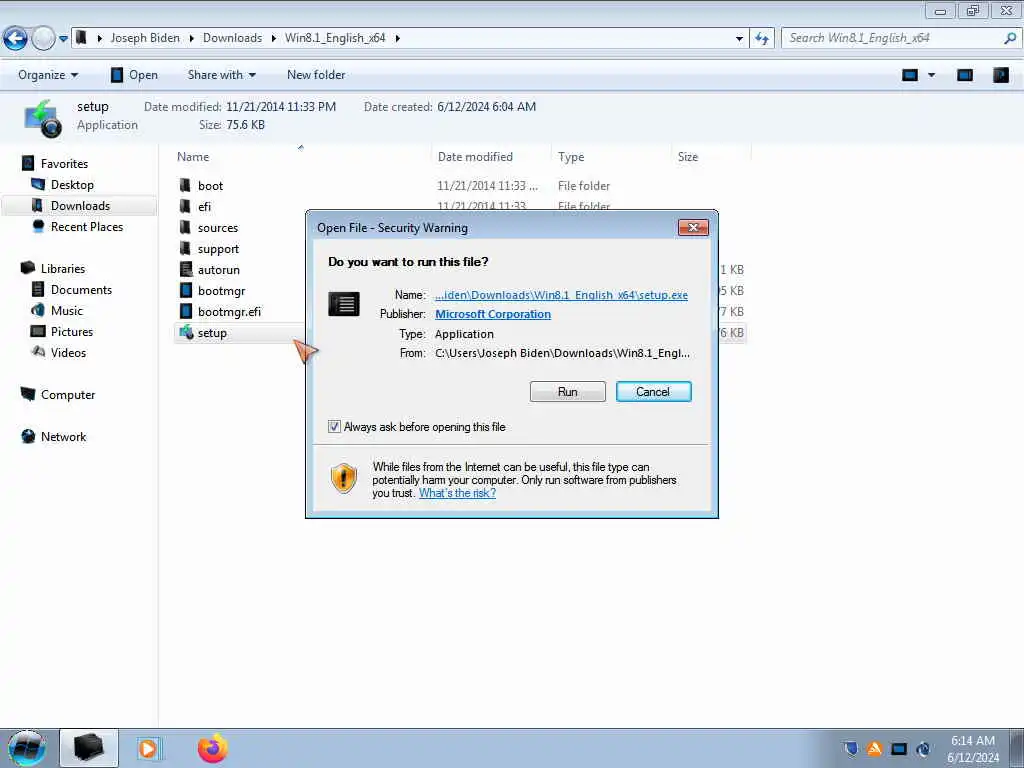1024x768 pixels.
Task: Open the Windows Start button
Action: [x=27, y=748]
